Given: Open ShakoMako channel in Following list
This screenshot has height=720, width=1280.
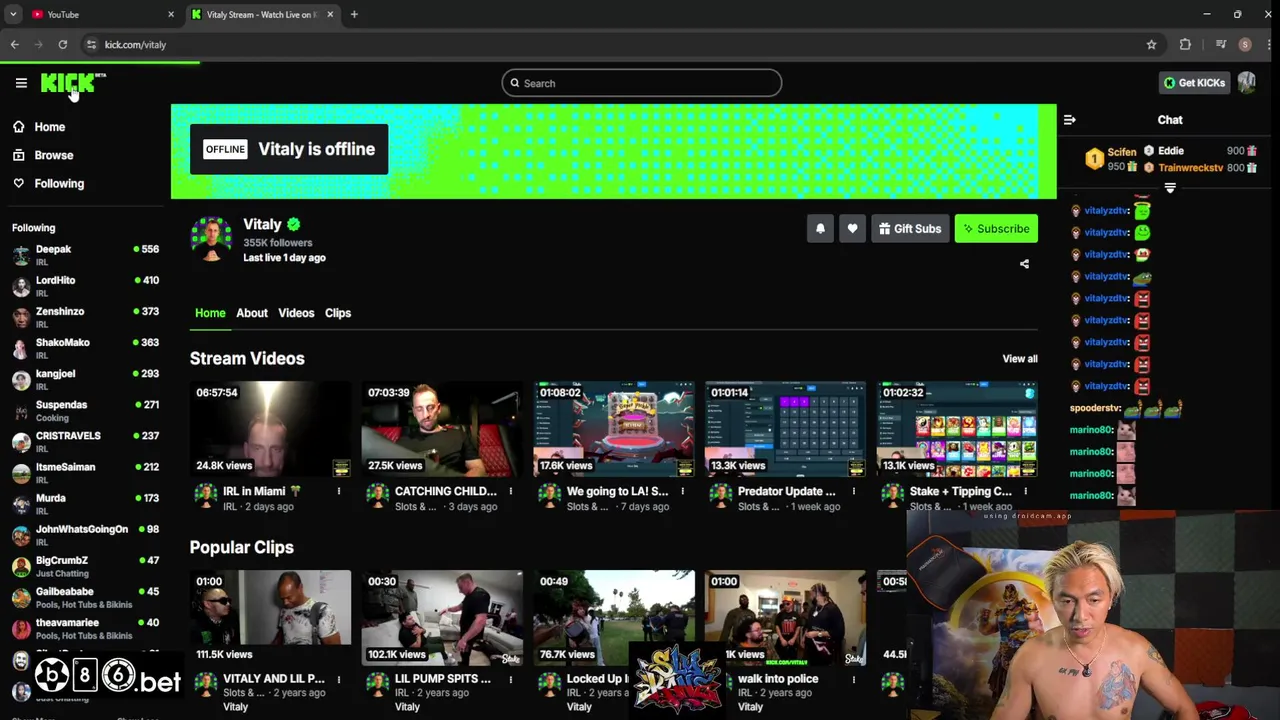Looking at the screenshot, I should [85, 348].
